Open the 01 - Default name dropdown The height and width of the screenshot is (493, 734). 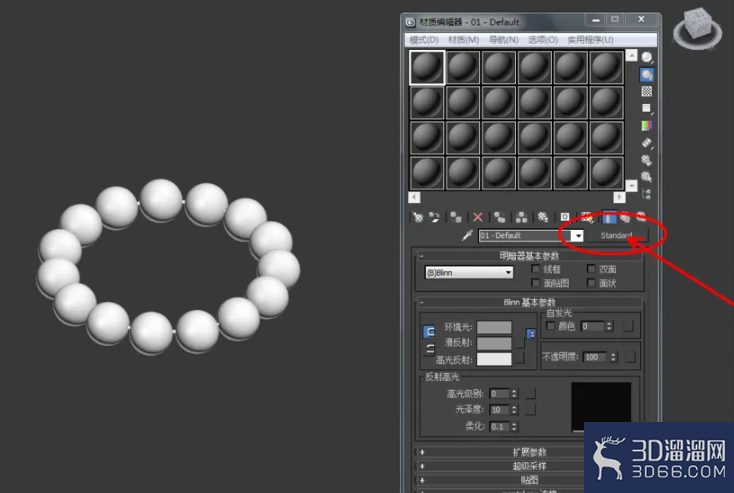point(579,235)
